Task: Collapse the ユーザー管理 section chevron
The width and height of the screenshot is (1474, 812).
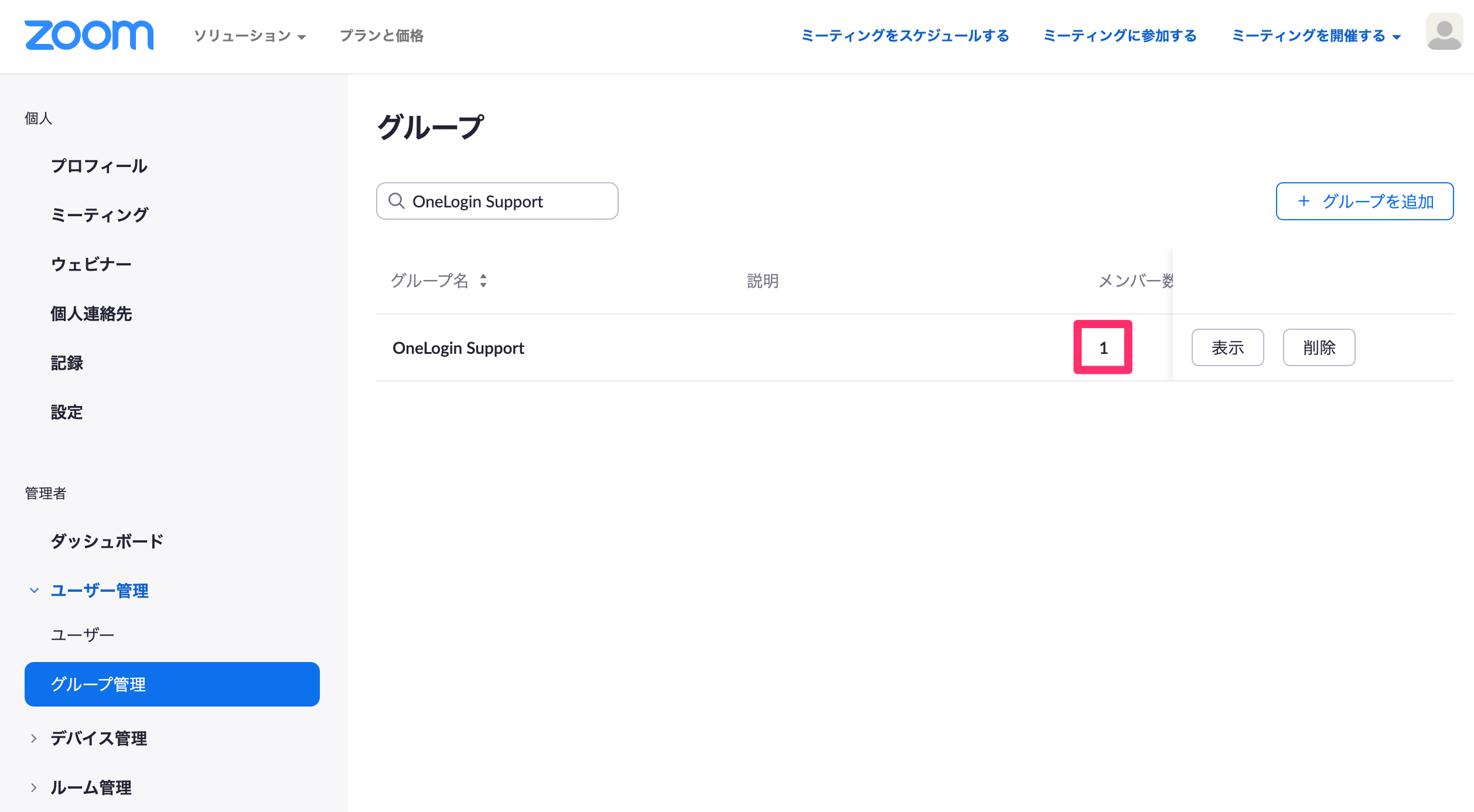Action: click(x=34, y=591)
